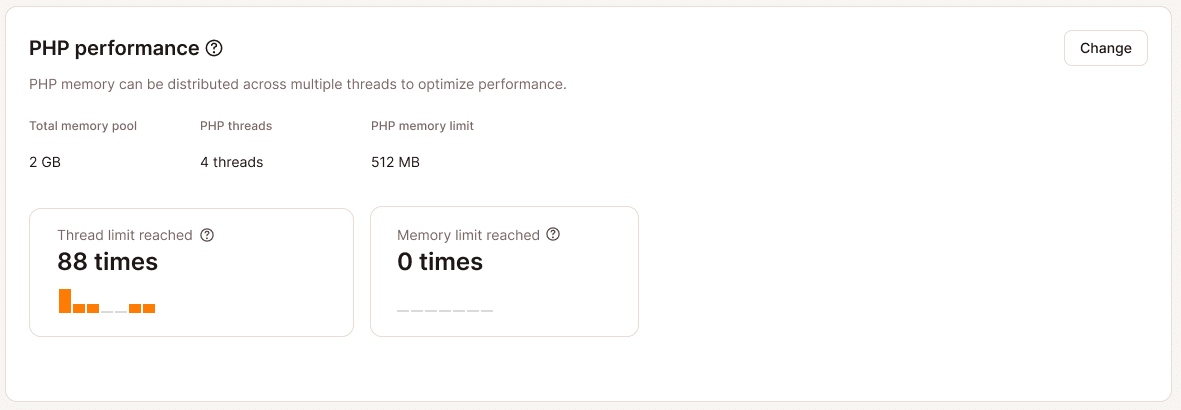Click the 0 times count
The image size is (1181, 410).
tap(440, 262)
